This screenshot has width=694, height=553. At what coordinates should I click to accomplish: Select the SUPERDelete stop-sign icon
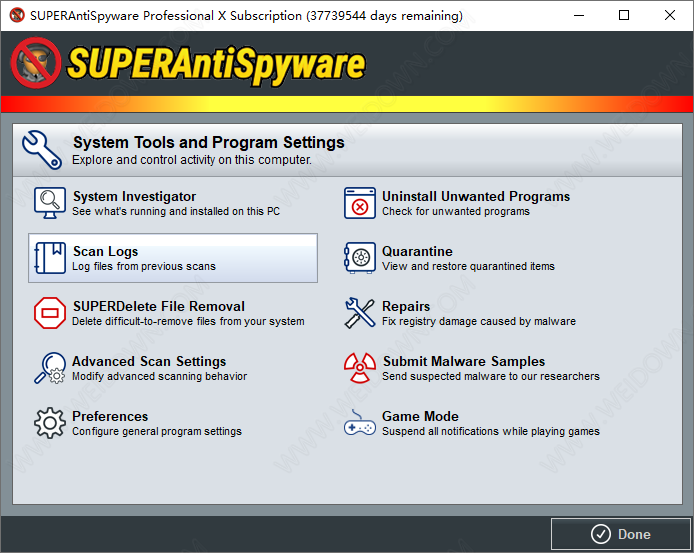pos(50,313)
